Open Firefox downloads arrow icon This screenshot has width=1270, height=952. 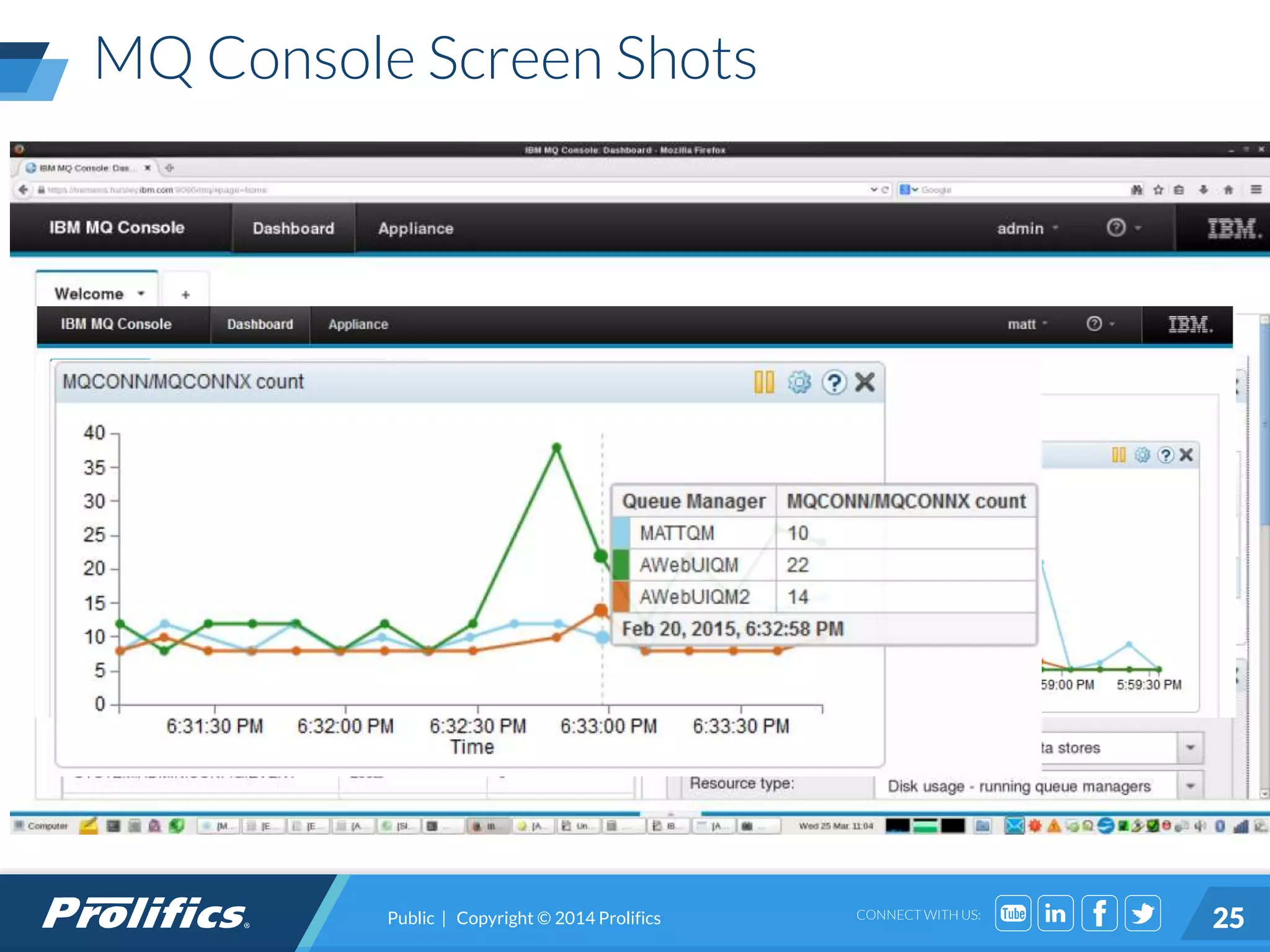(1204, 190)
